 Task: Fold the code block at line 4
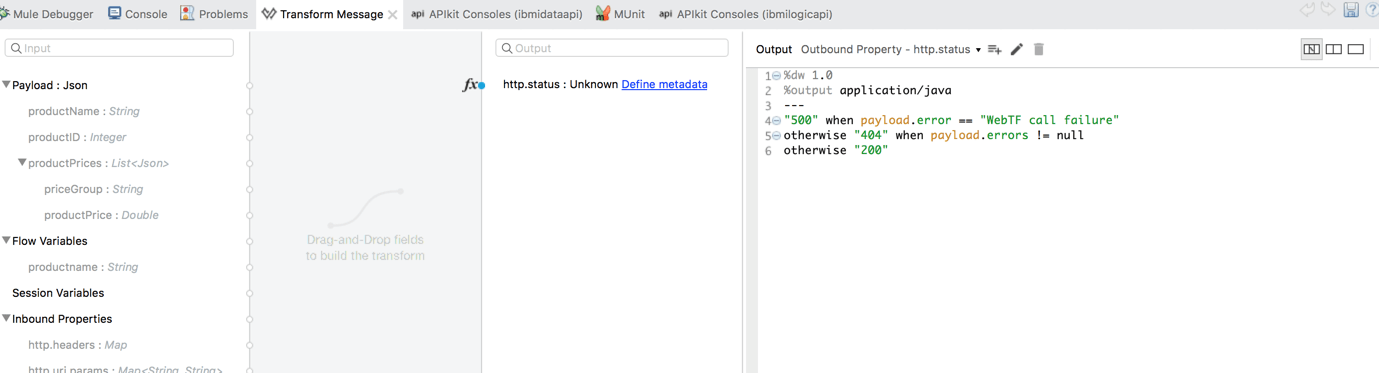pos(777,121)
